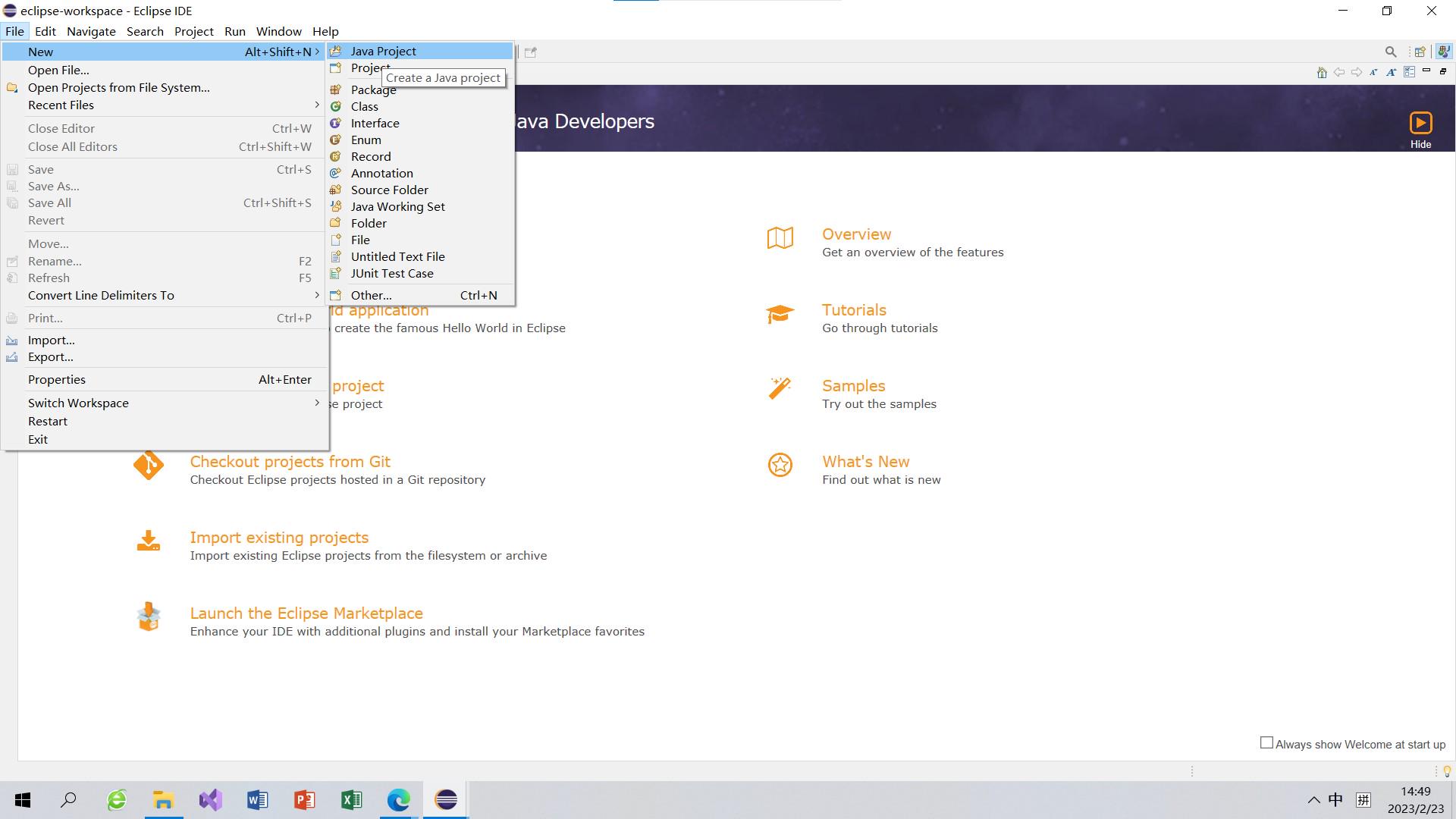
Task: Hide the welcome page via Hide button
Action: tap(1420, 130)
